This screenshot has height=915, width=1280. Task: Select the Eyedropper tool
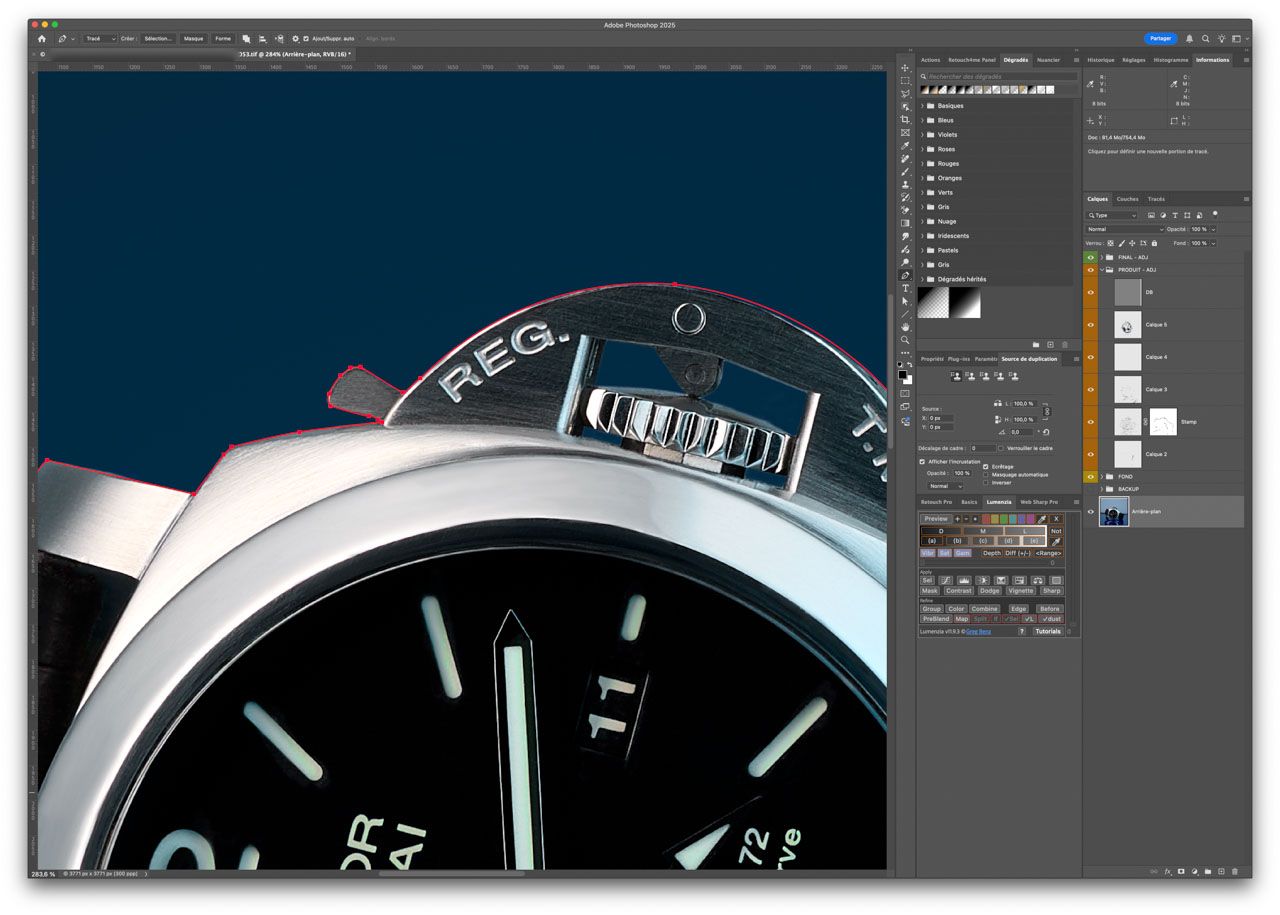pyautogui.click(x=905, y=146)
